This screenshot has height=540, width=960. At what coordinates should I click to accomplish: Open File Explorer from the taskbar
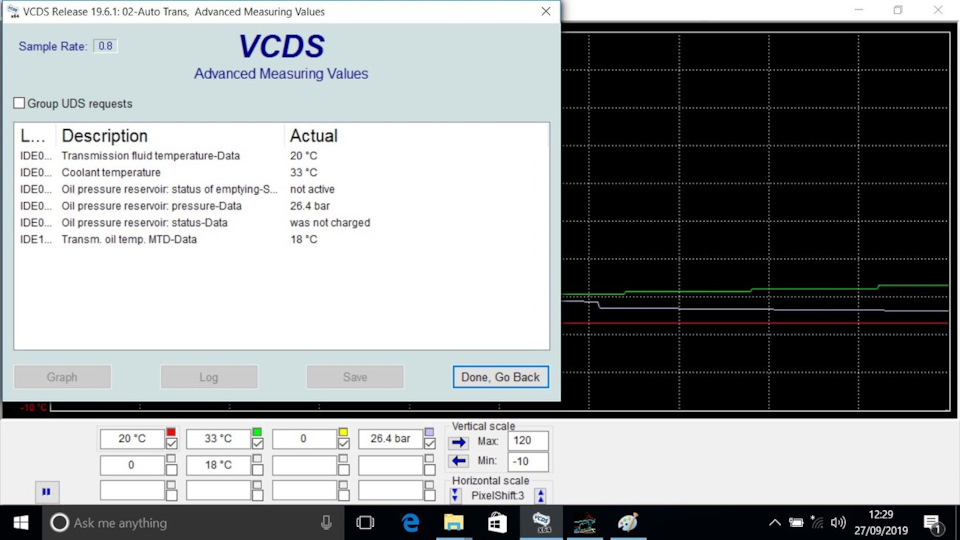(x=454, y=523)
